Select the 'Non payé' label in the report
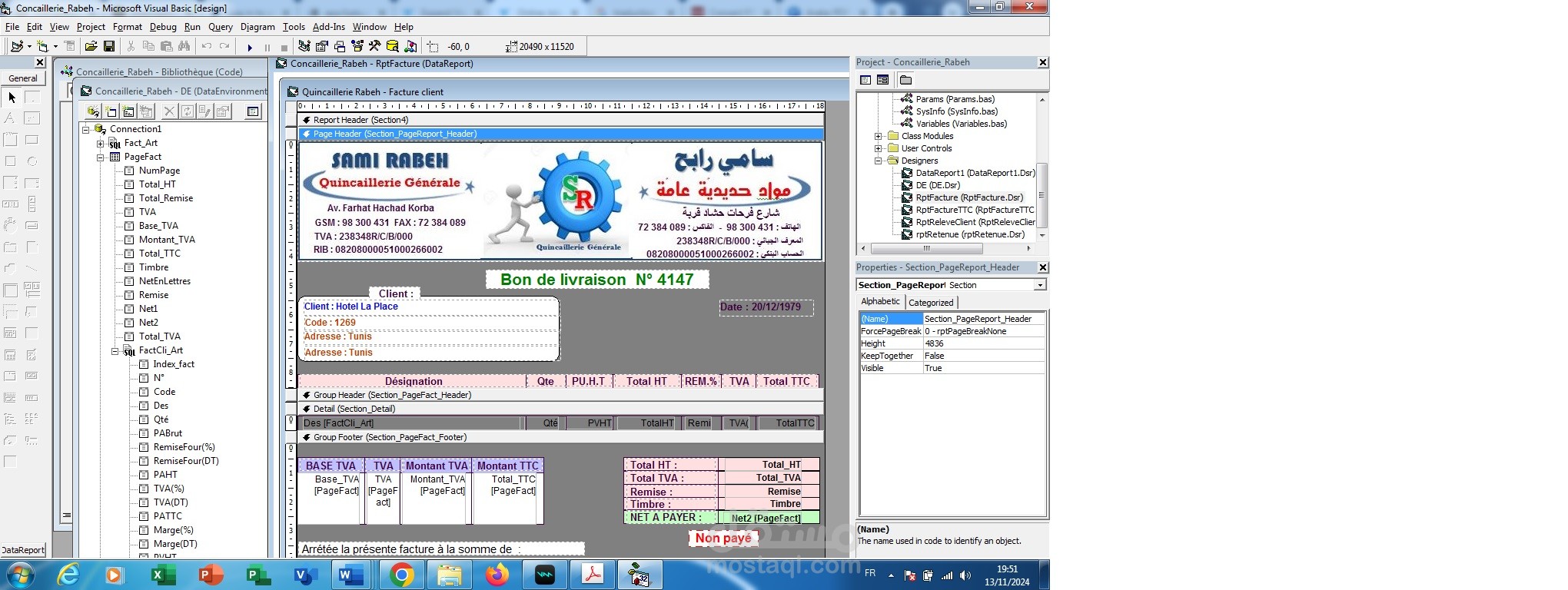 pos(723,538)
